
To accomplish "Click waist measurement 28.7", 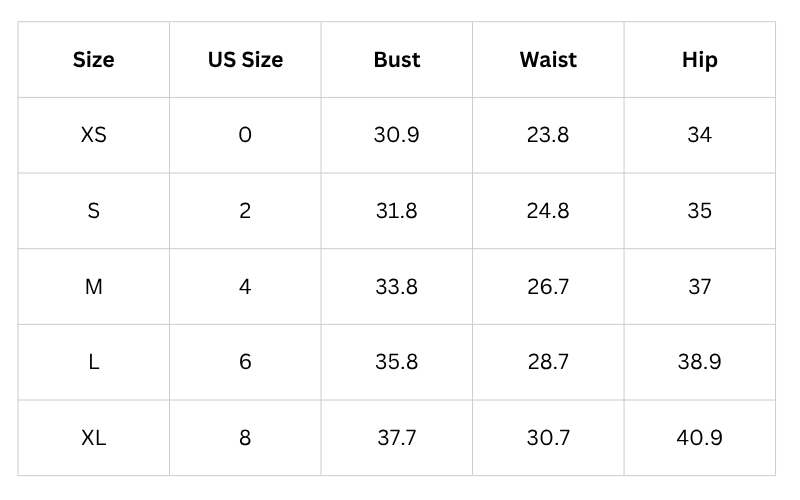I will coord(548,362).
